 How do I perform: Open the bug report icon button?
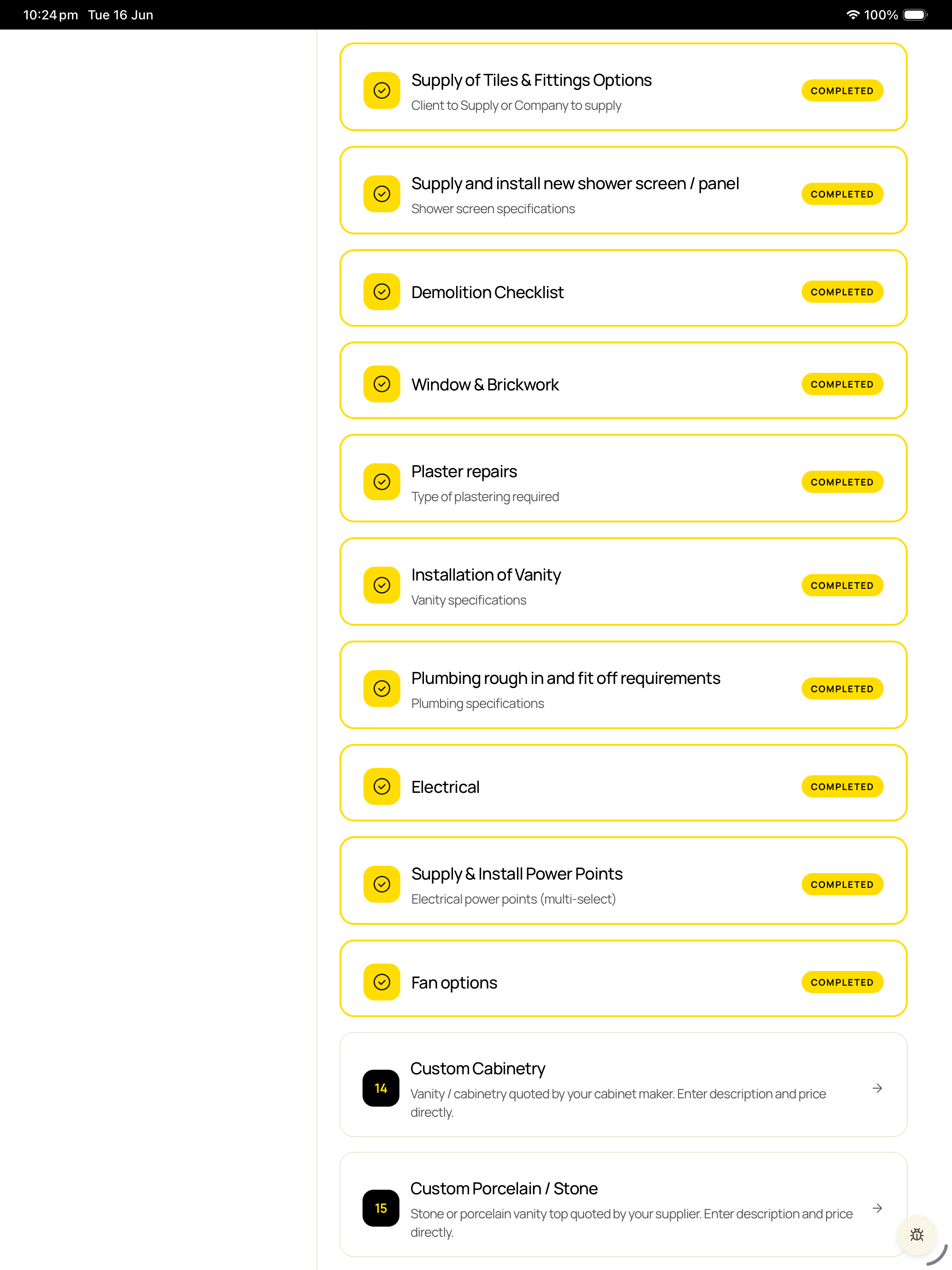(x=916, y=1234)
